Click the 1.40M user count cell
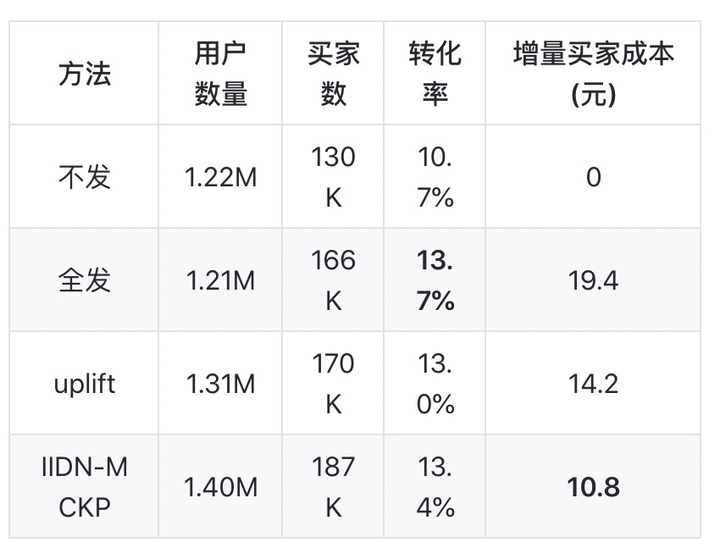The width and height of the screenshot is (720, 559). click(220, 487)
